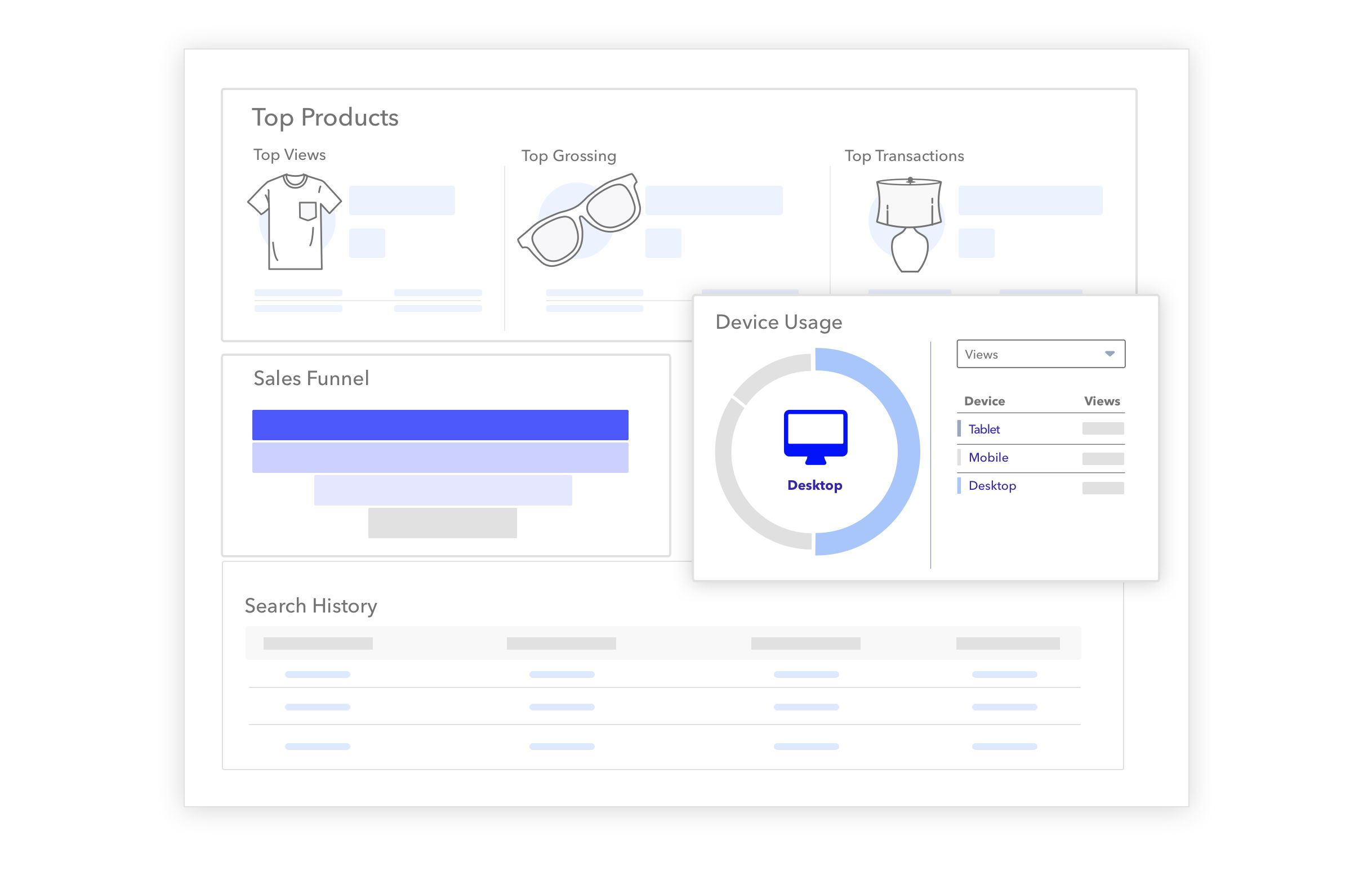Click the Device column header

[x=984, y=401]
